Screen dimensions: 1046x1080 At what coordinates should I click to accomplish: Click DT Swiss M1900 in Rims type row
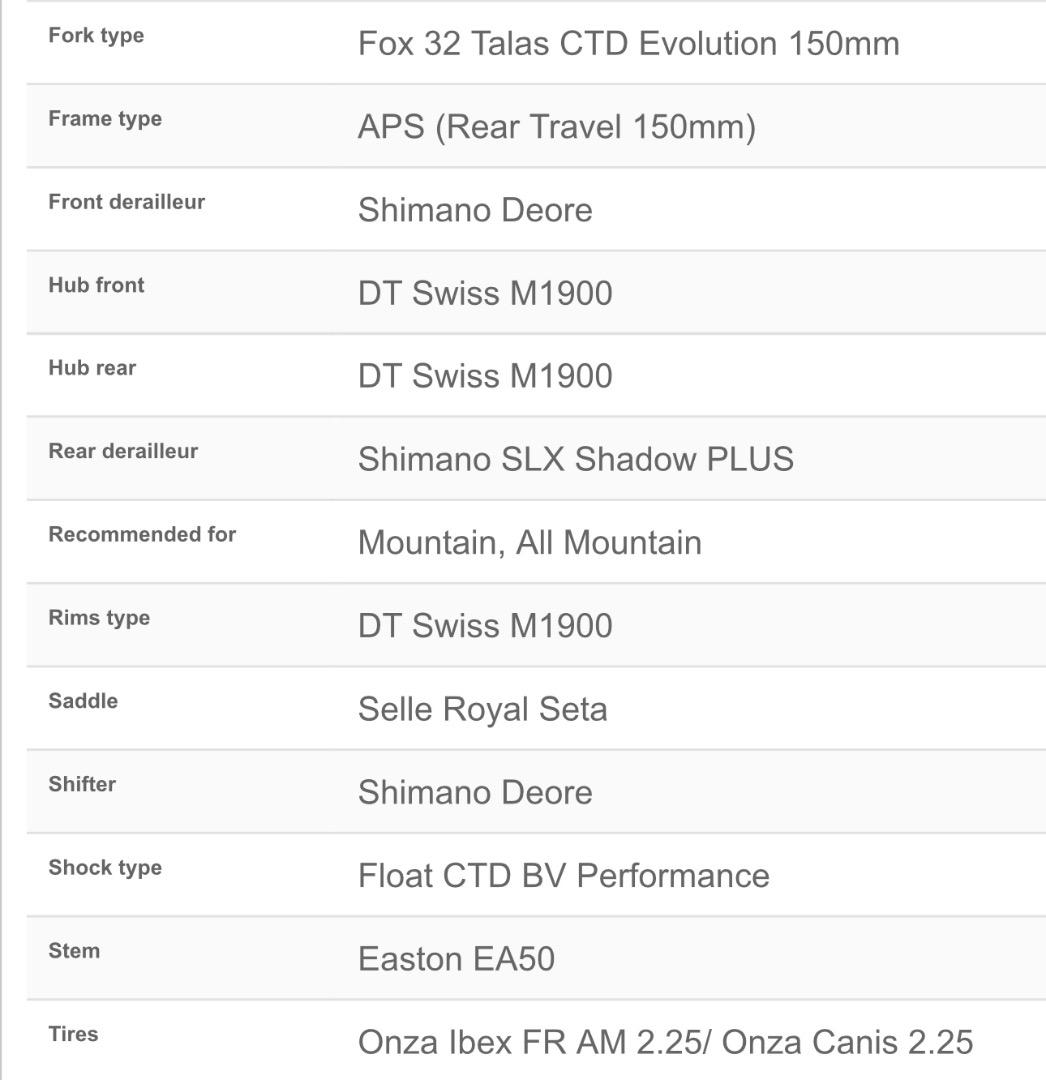(x=485, y=626)
